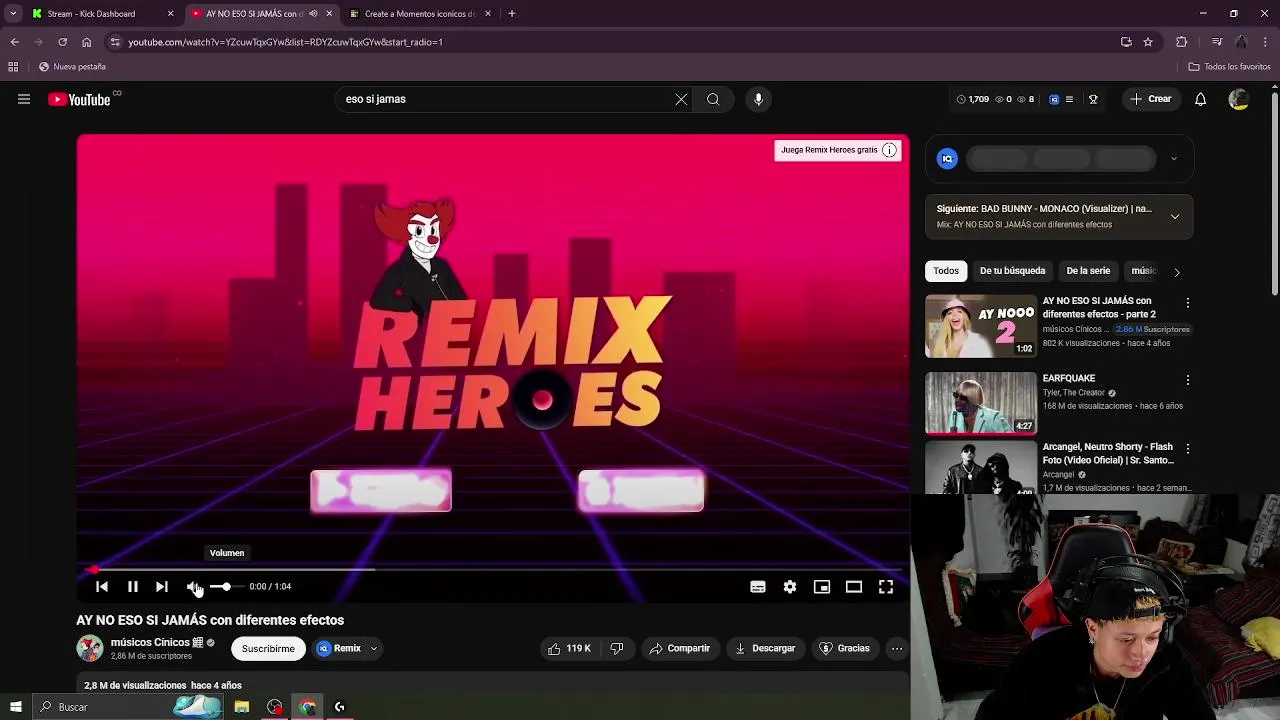The width and height of the screenshot is (1280, 720).
Task: Toggle subtitles in the player
Action: tap(758, 587)
